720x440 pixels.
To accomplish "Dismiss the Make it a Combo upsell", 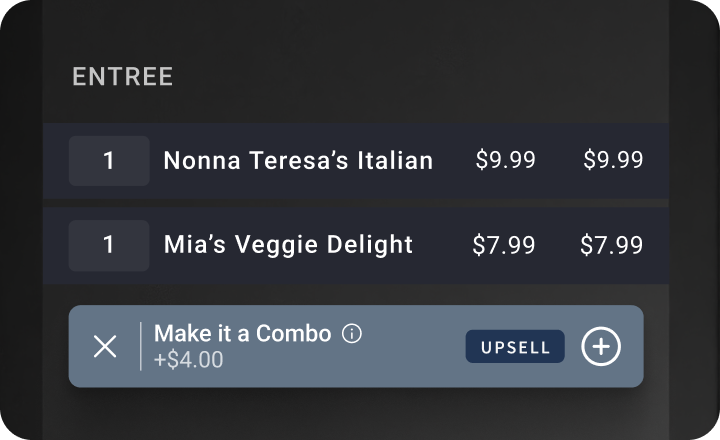I will click(x=105, y=346).
